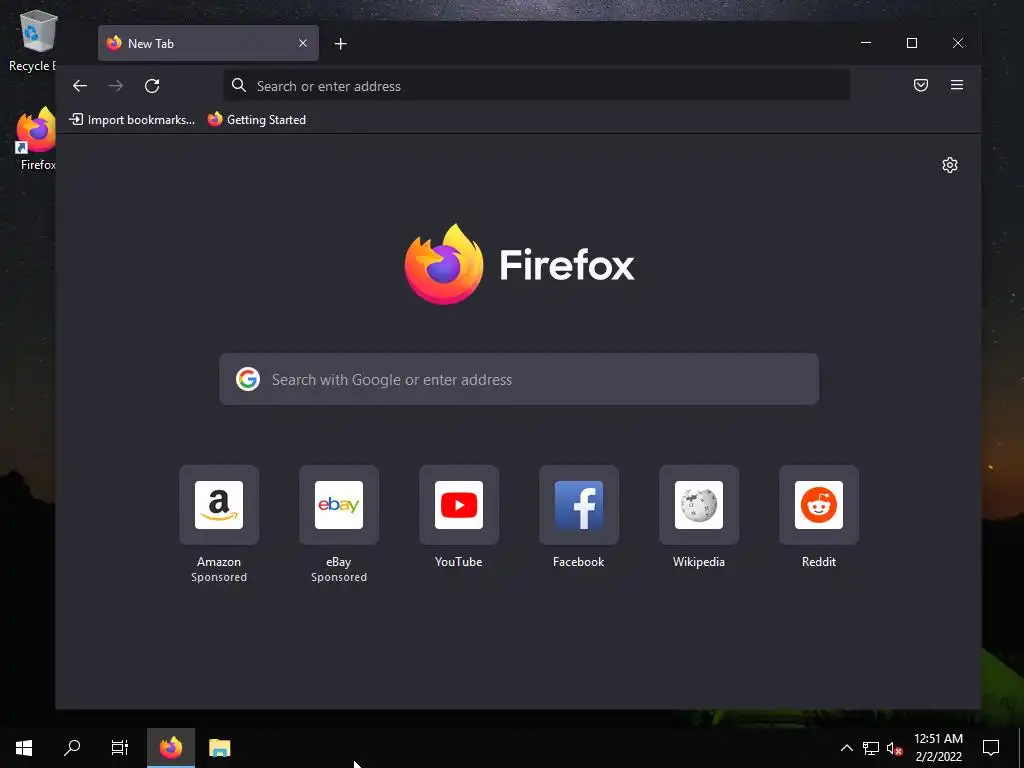The height and width of the screenshot is (768, 1024).
Task: Open Task View on the taskbar
Action: (x=120, y=748)
